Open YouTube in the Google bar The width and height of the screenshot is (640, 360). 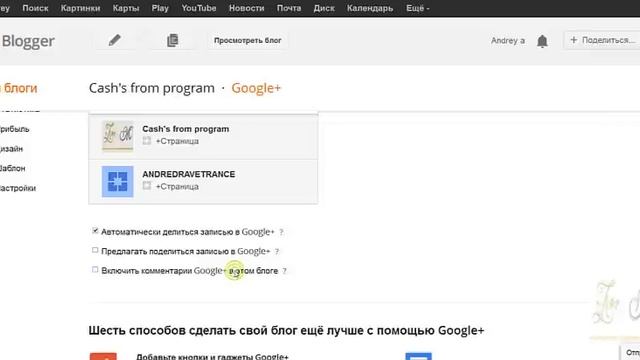tap(199, 8)
